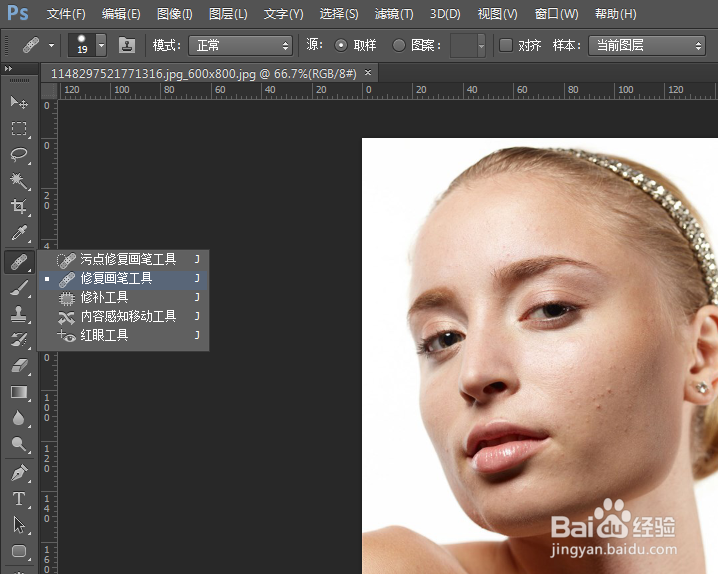Select the Magic Wand tool

tap(19, 180)
